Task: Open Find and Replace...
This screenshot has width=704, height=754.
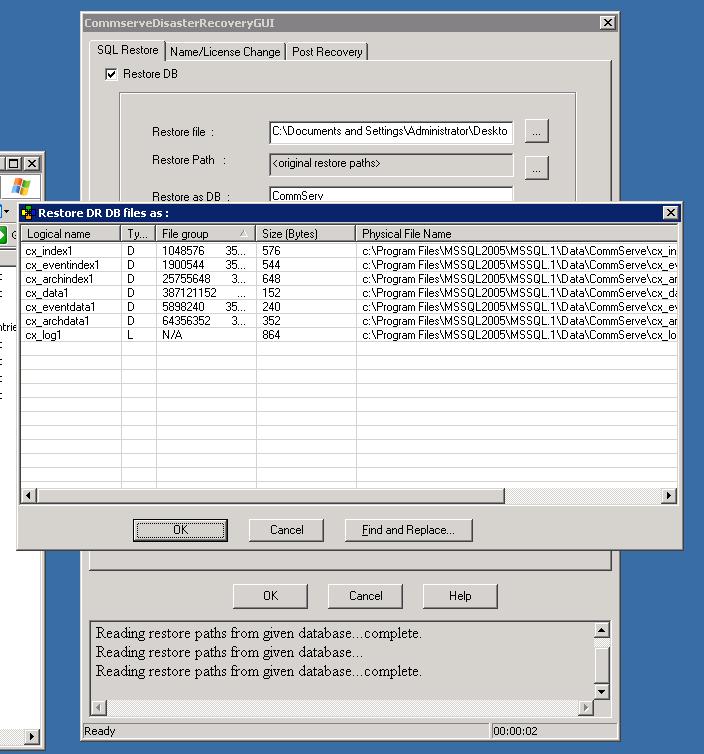Action: coord(408,530)
